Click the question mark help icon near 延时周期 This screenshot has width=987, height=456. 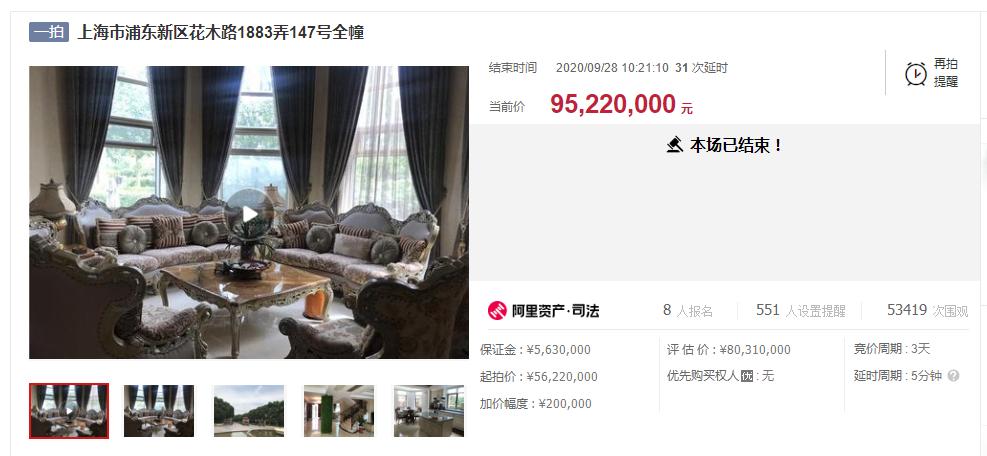point(953,376)
